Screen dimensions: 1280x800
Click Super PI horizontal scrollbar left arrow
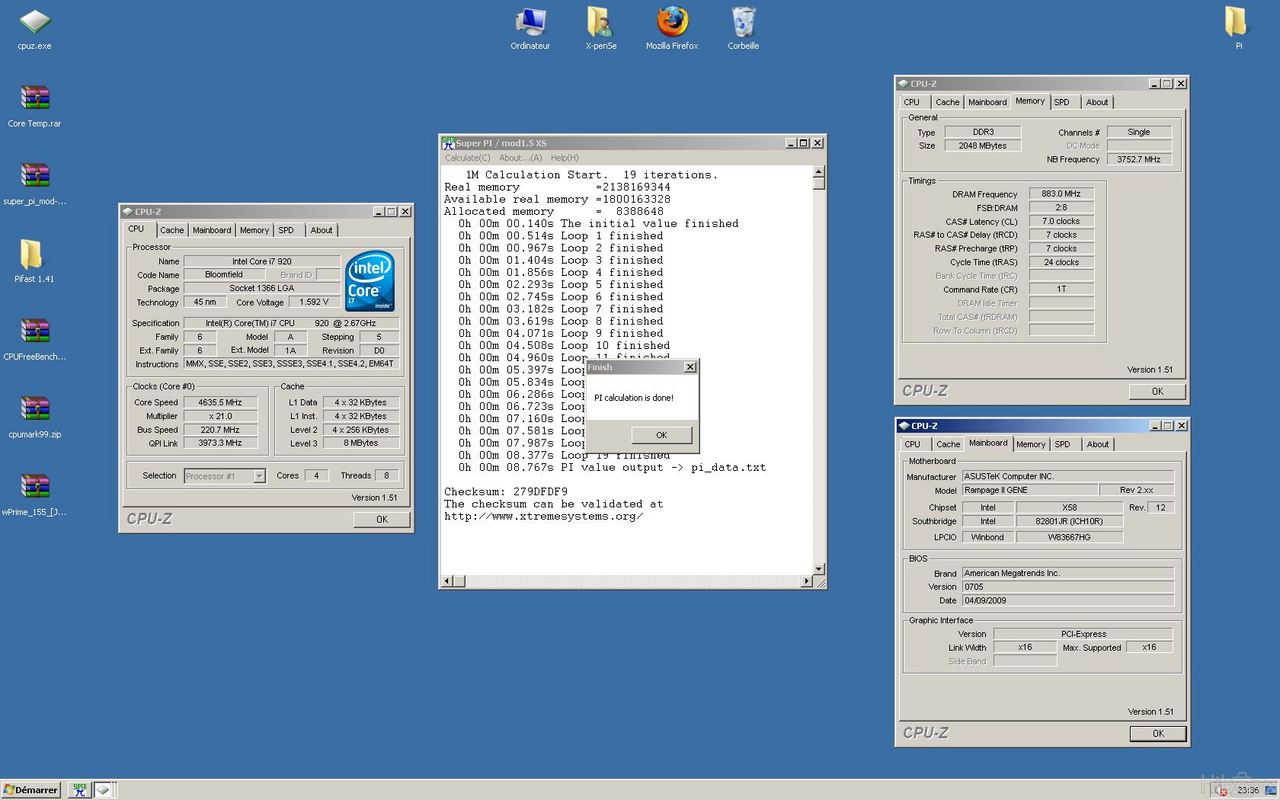447,581
